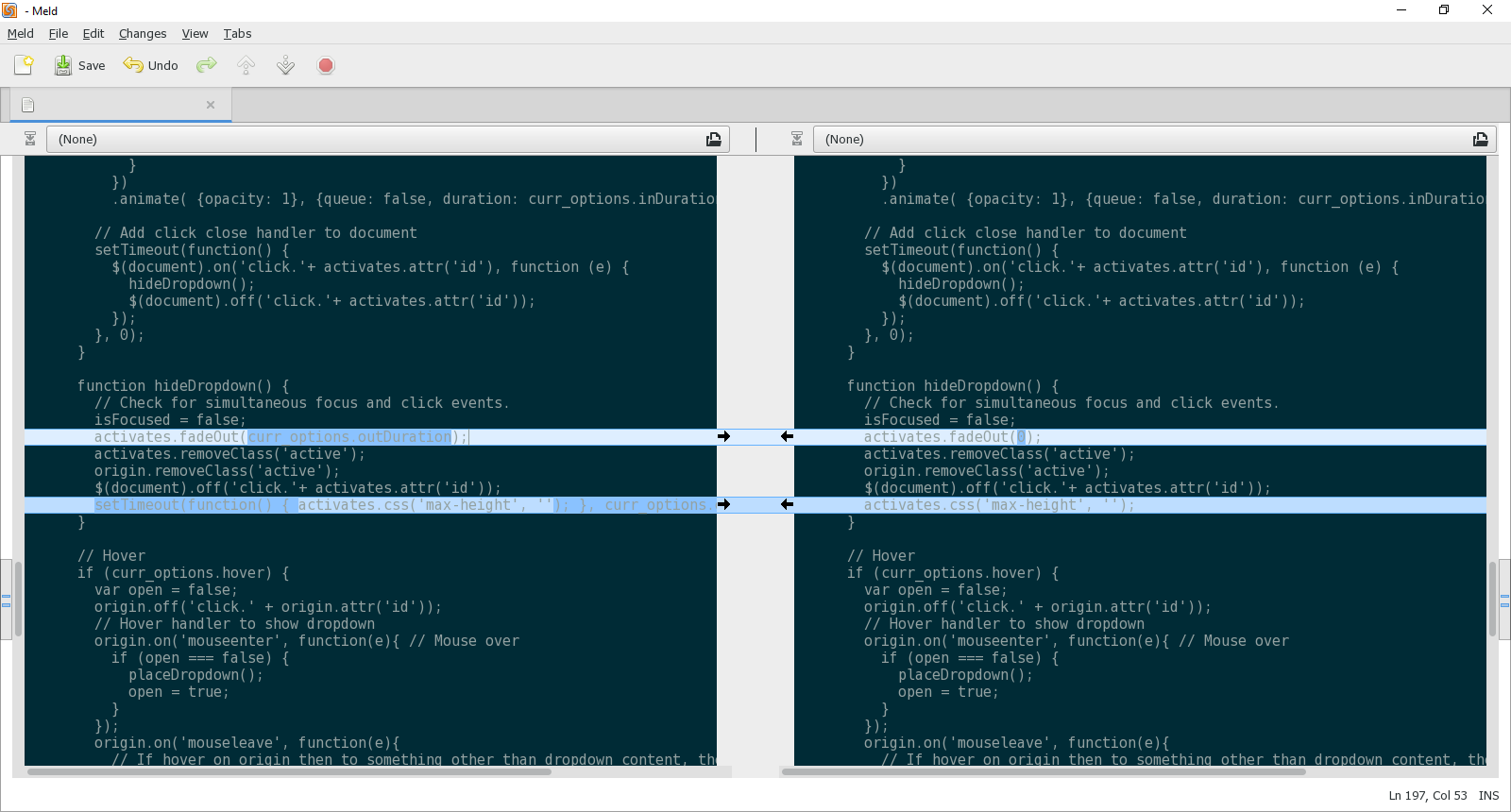
Task: Click 'Ln 197, Col 53' status text
Action: click(x=1428, y=795)
